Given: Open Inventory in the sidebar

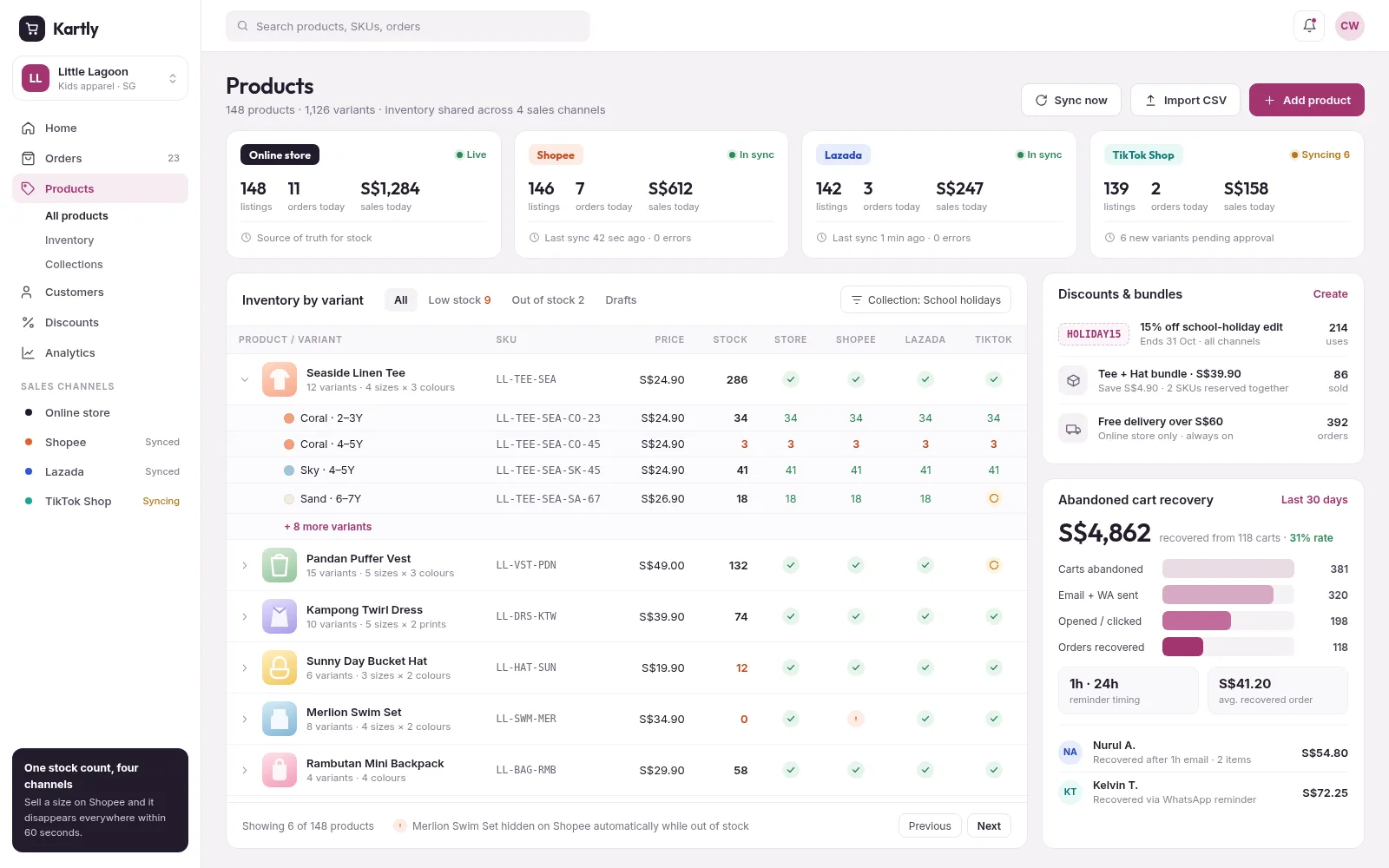Looking at the screenshot, I should pyautogui.click(x=69, y=240).
